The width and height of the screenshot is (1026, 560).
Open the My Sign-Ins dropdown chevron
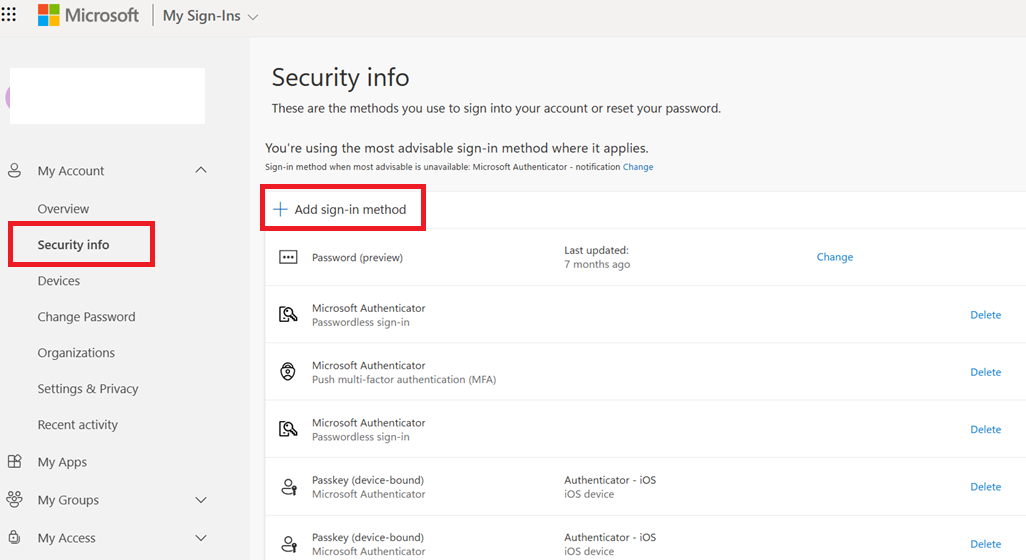coord(253,17)
